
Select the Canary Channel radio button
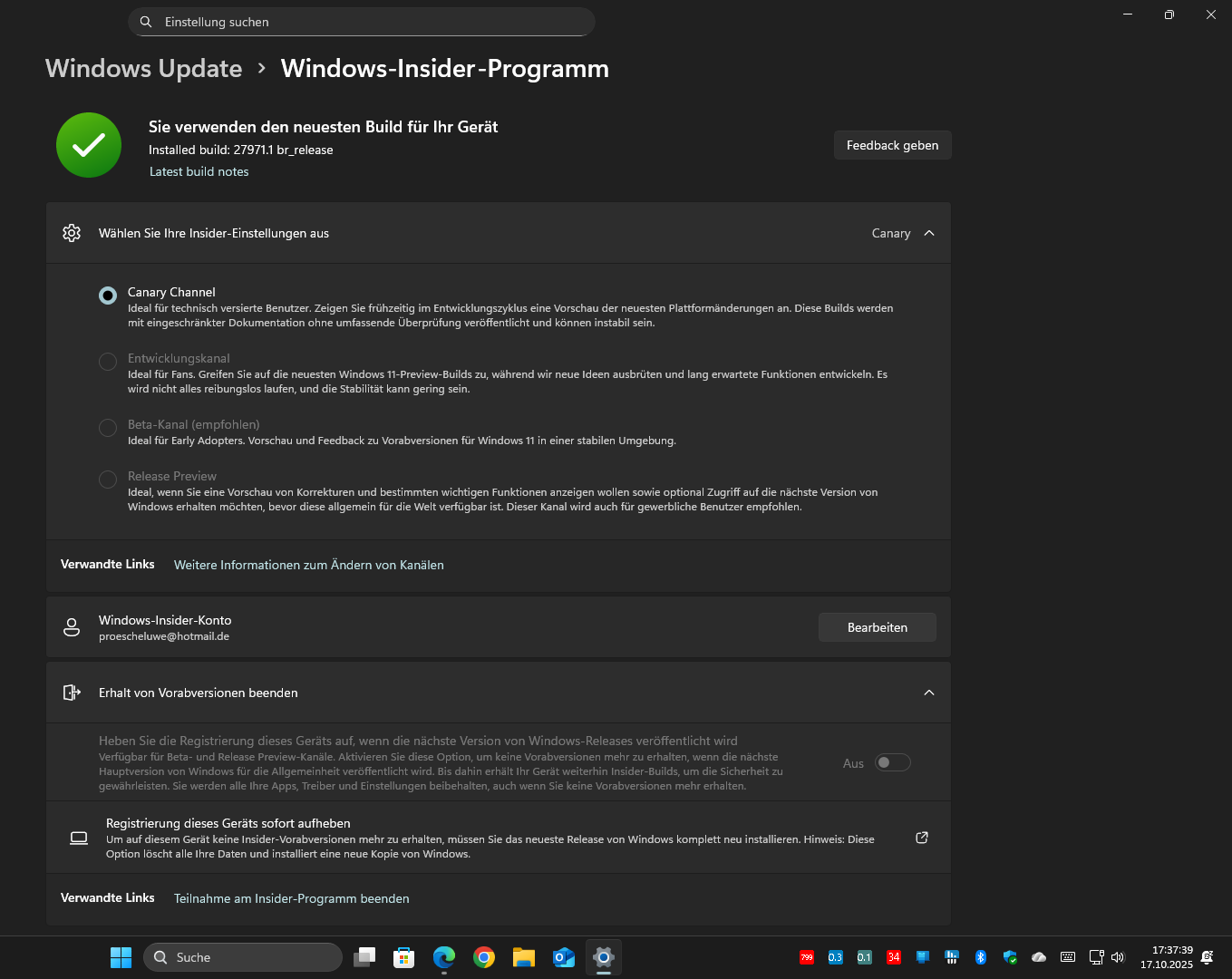tap(108, 296)
